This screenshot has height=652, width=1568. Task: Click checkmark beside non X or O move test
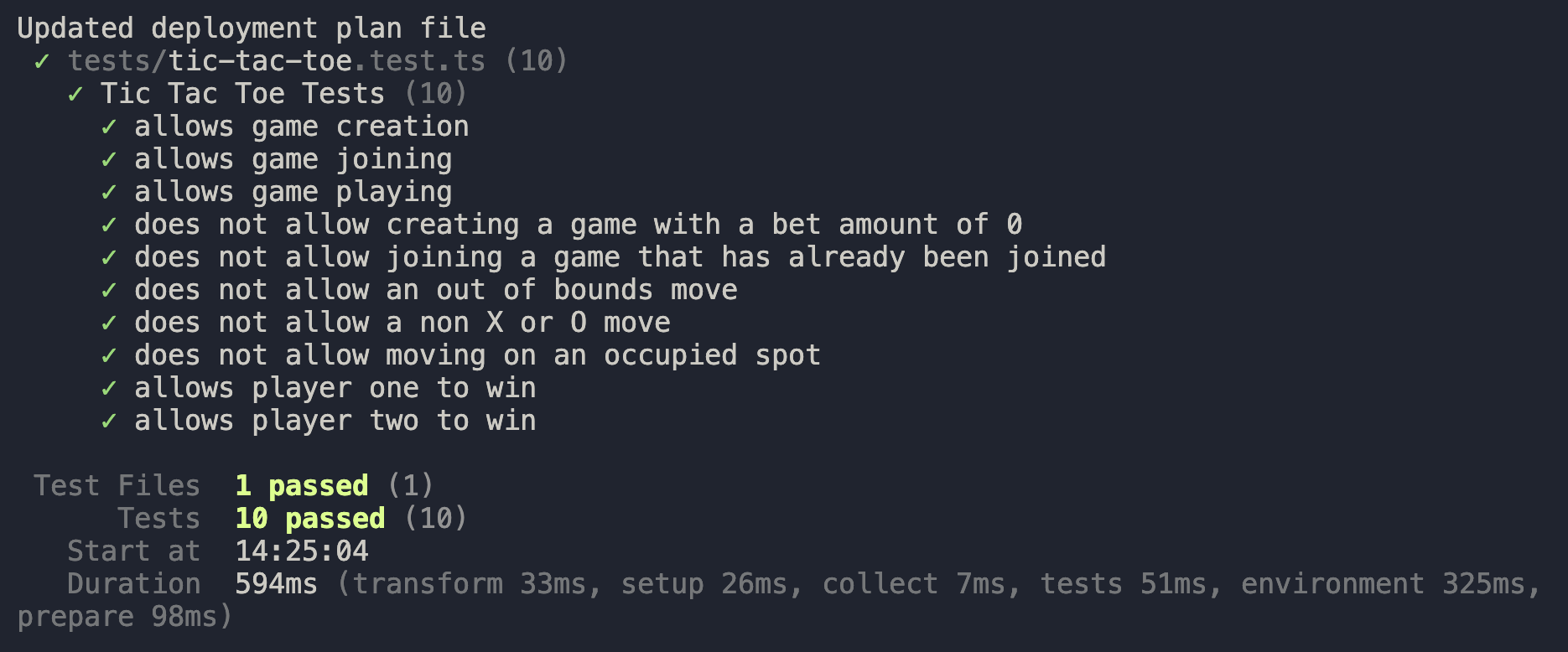(x=108, y=323)
